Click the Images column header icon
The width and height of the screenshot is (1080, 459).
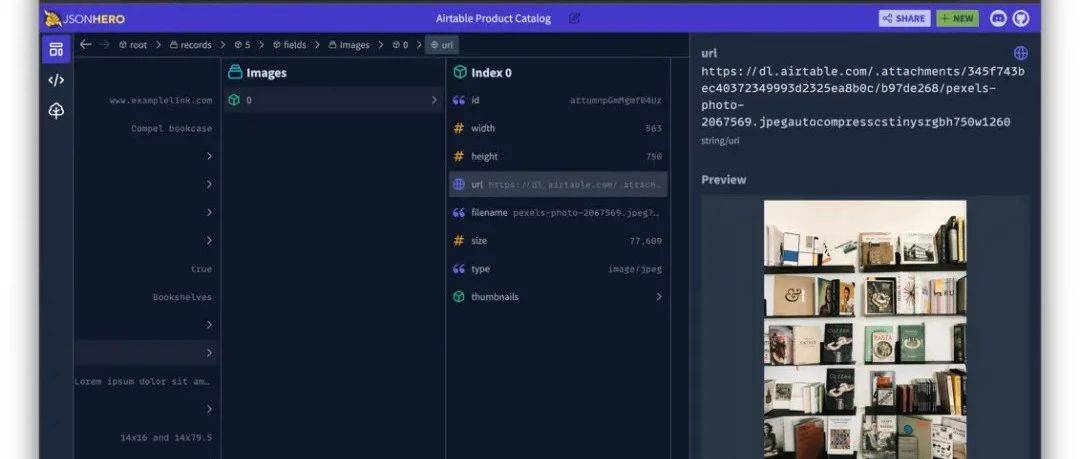pyautogui.click(x=236, y=72)
